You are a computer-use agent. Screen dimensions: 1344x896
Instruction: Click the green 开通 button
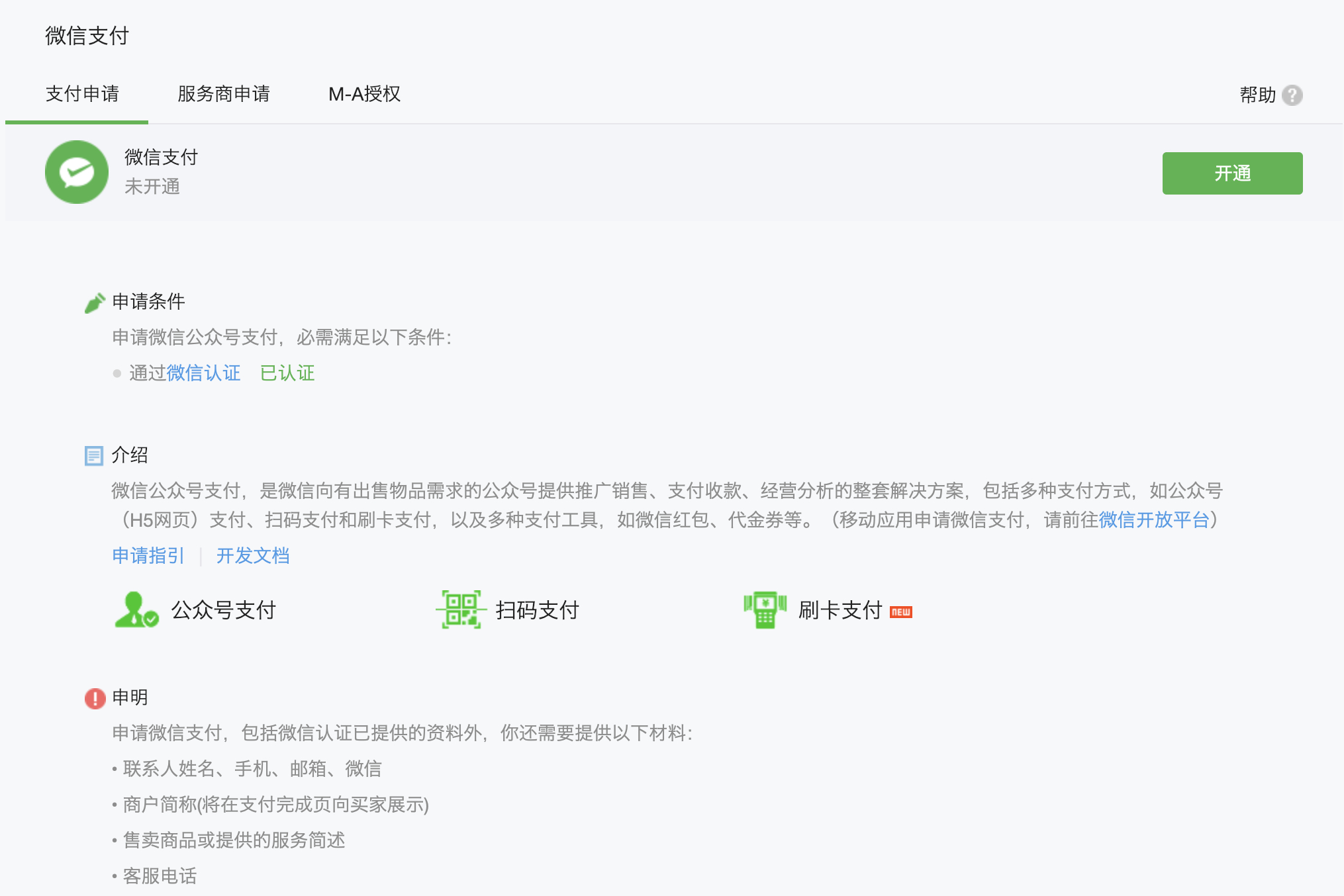pyautogui.click(x=1231, y=173)
